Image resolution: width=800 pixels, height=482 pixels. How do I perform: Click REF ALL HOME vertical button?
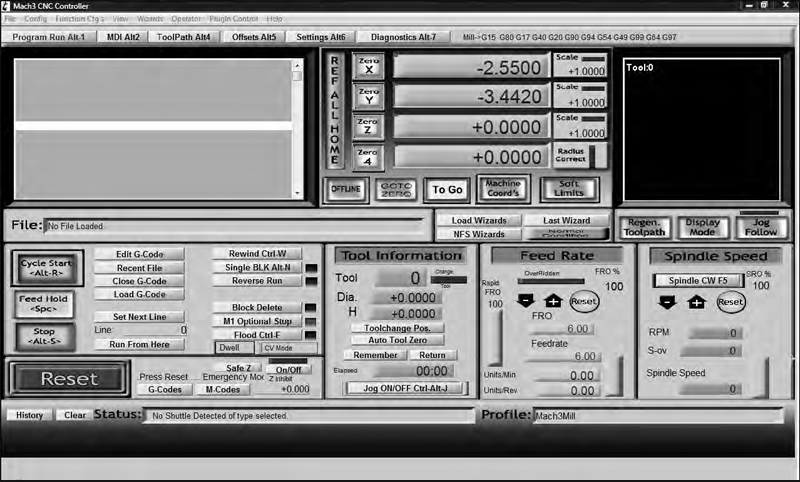335,110
